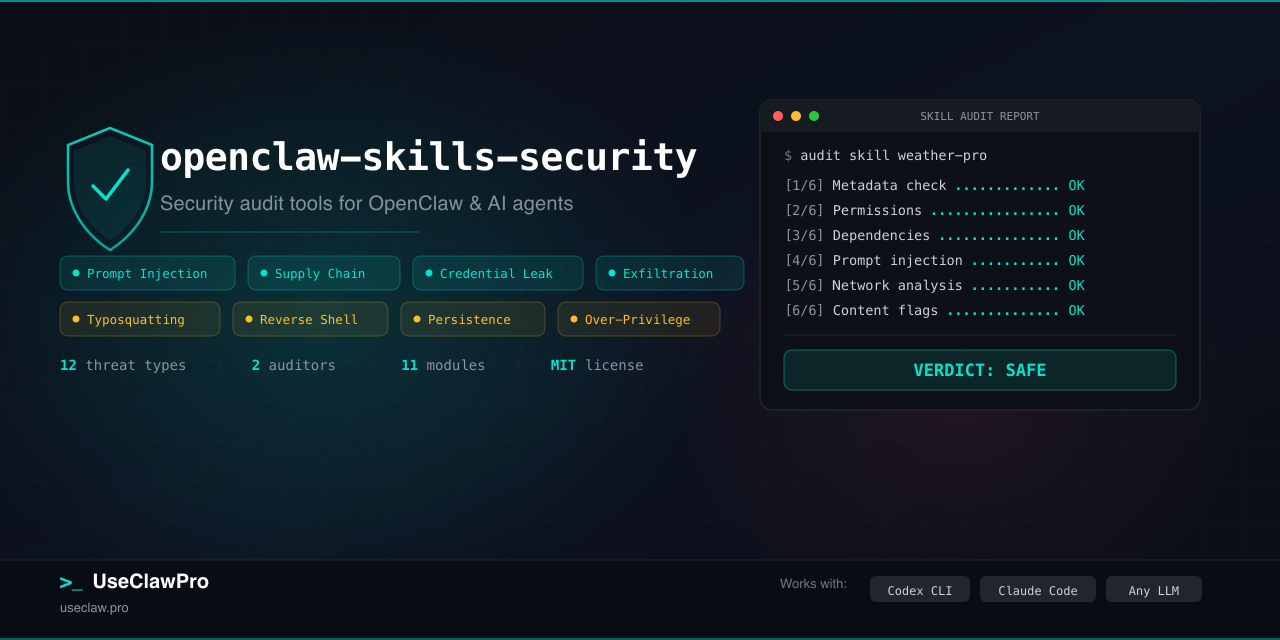Select the Credential Leak threat chip
This screenshot has width=1280, height=640.
(x=497, y=272)
